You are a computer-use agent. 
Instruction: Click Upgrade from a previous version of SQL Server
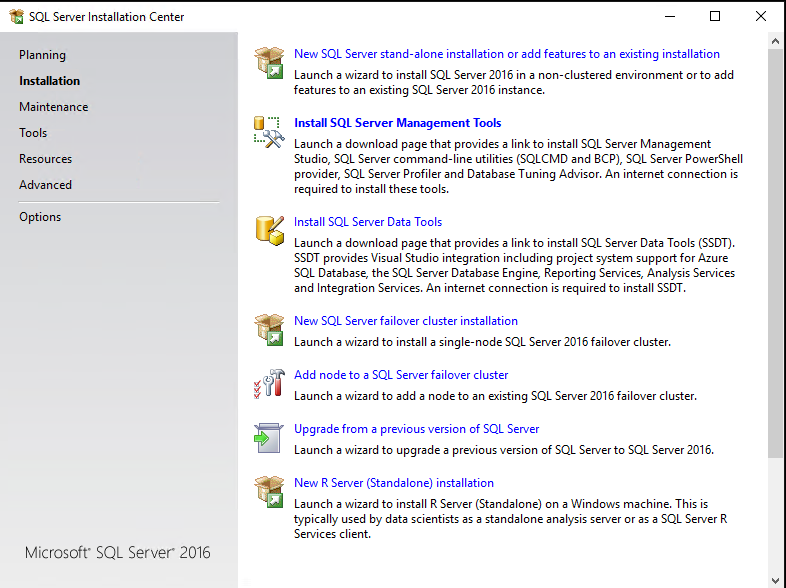point(417,429)
